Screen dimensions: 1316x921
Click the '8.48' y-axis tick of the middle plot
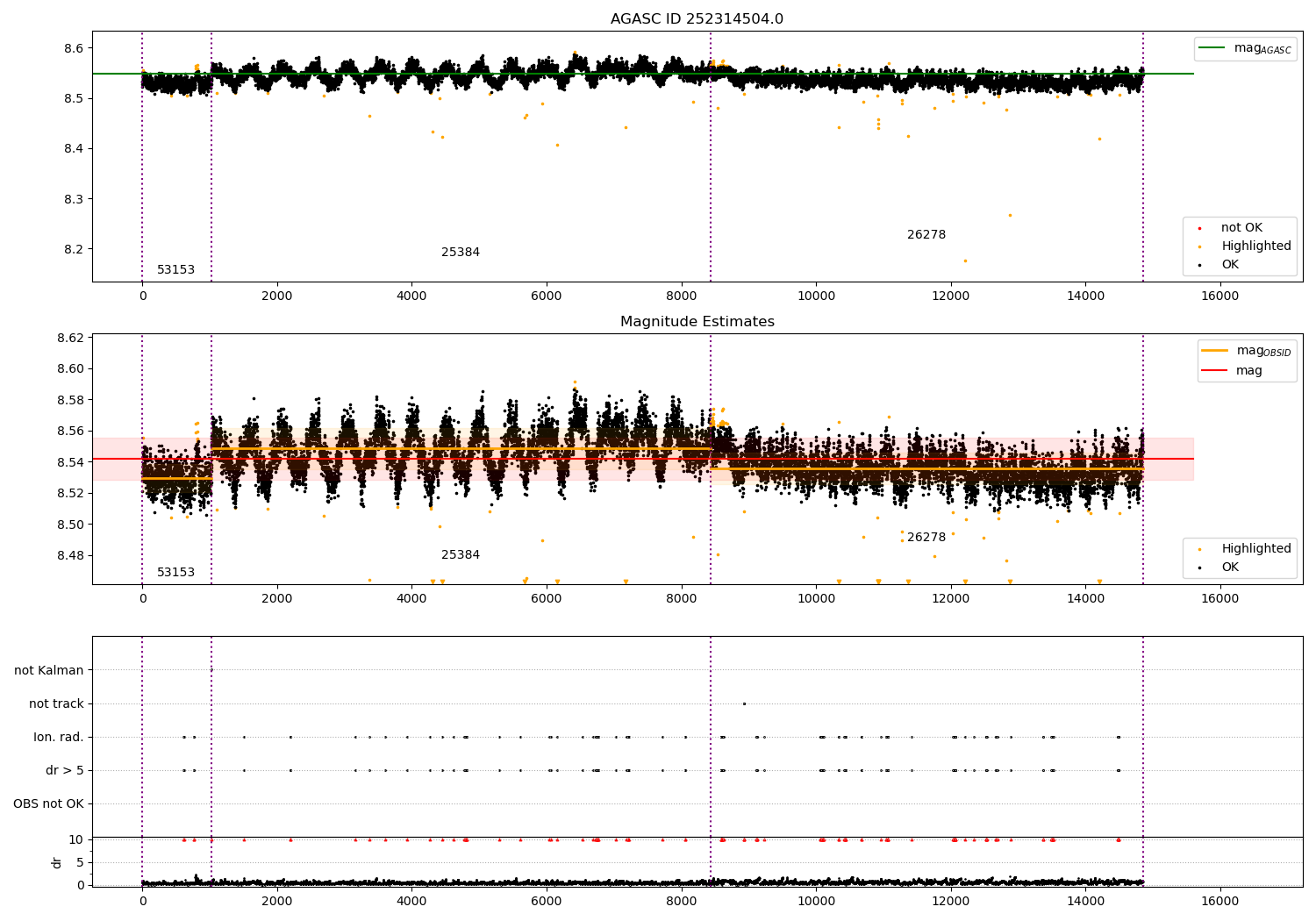click(71, 556)
